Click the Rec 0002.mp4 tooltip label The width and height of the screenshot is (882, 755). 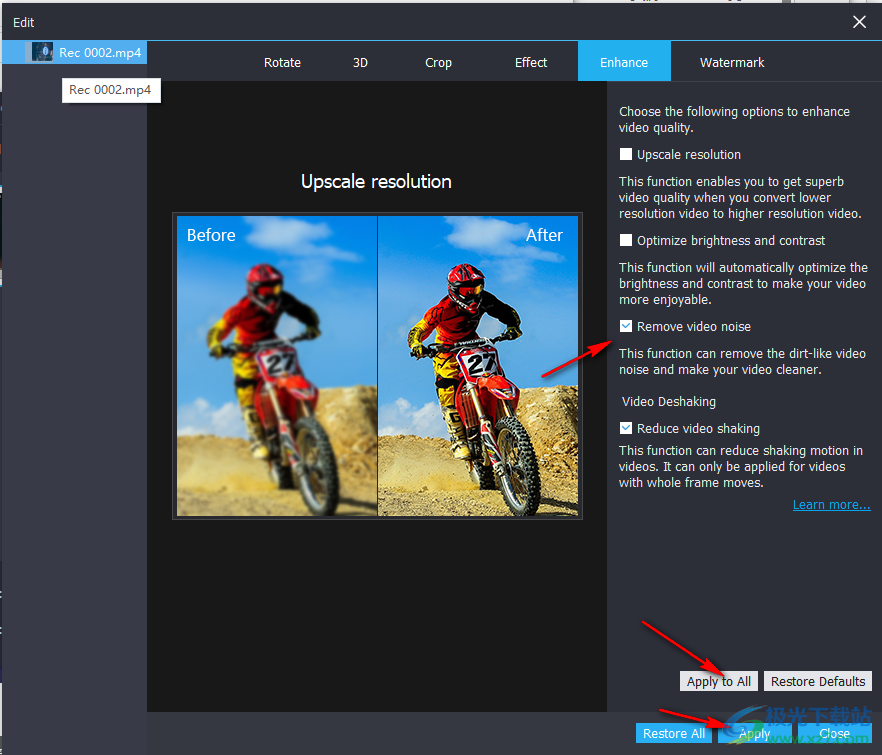[x=111, y=90]
